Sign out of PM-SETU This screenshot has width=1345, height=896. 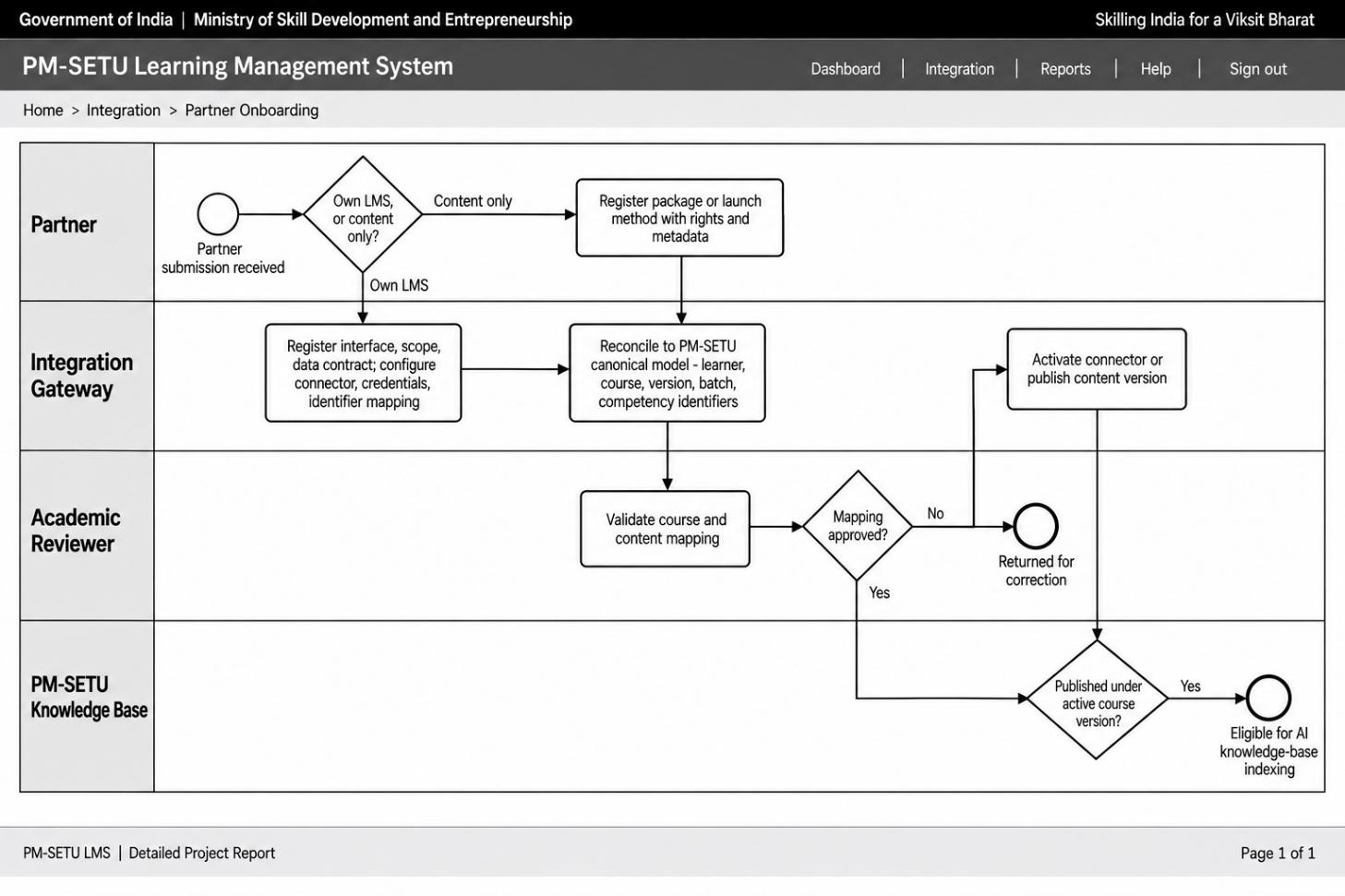[x=1257, y=69]
